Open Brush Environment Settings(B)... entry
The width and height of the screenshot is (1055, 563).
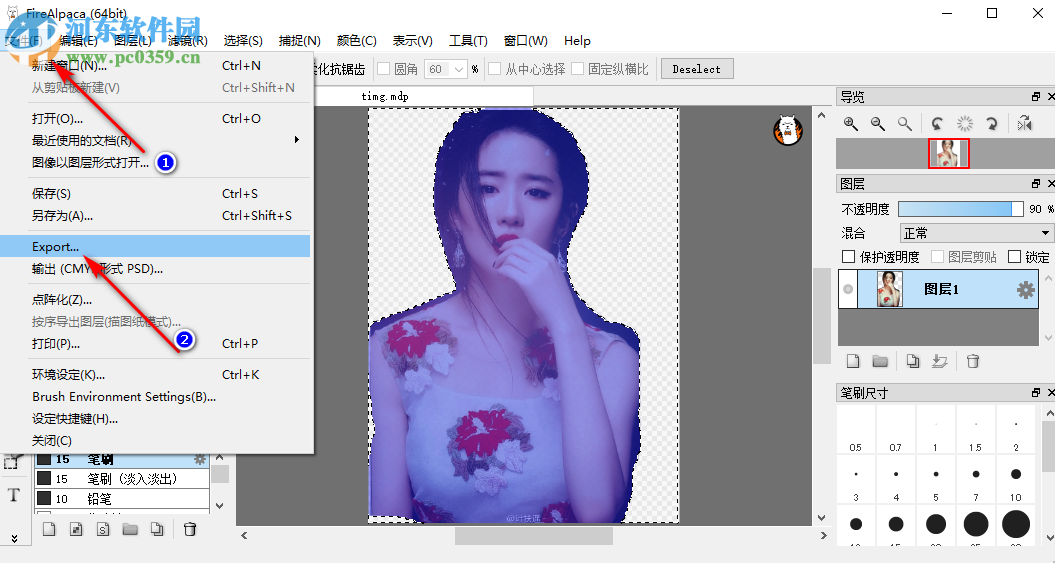155,397
